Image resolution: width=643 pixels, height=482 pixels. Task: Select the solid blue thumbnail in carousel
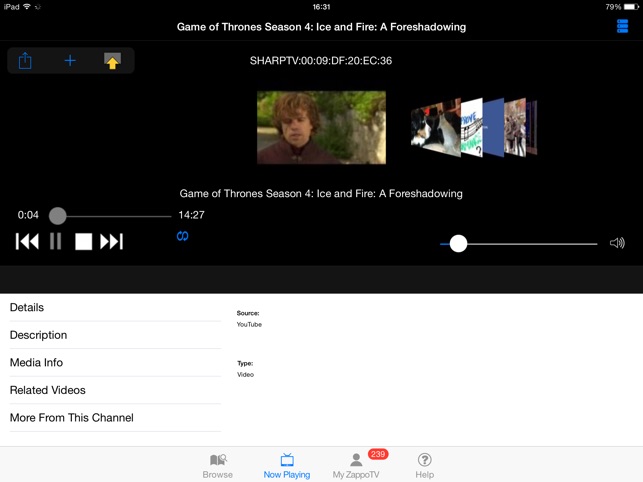pyautogui.click(x=493, y=128)
